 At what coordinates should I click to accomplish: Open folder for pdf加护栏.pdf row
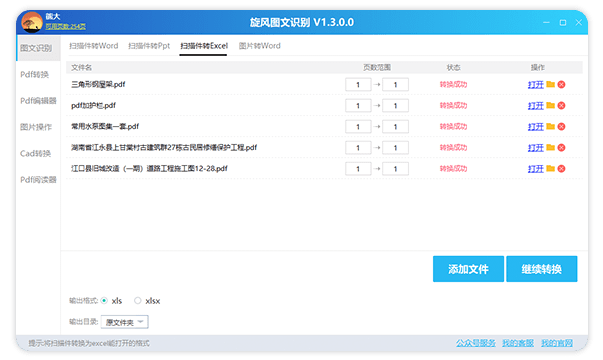click(x=550, y=105)
